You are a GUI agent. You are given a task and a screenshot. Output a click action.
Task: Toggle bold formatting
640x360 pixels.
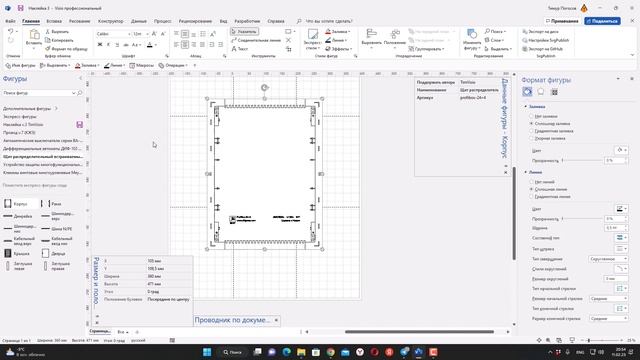pos(100,45)
